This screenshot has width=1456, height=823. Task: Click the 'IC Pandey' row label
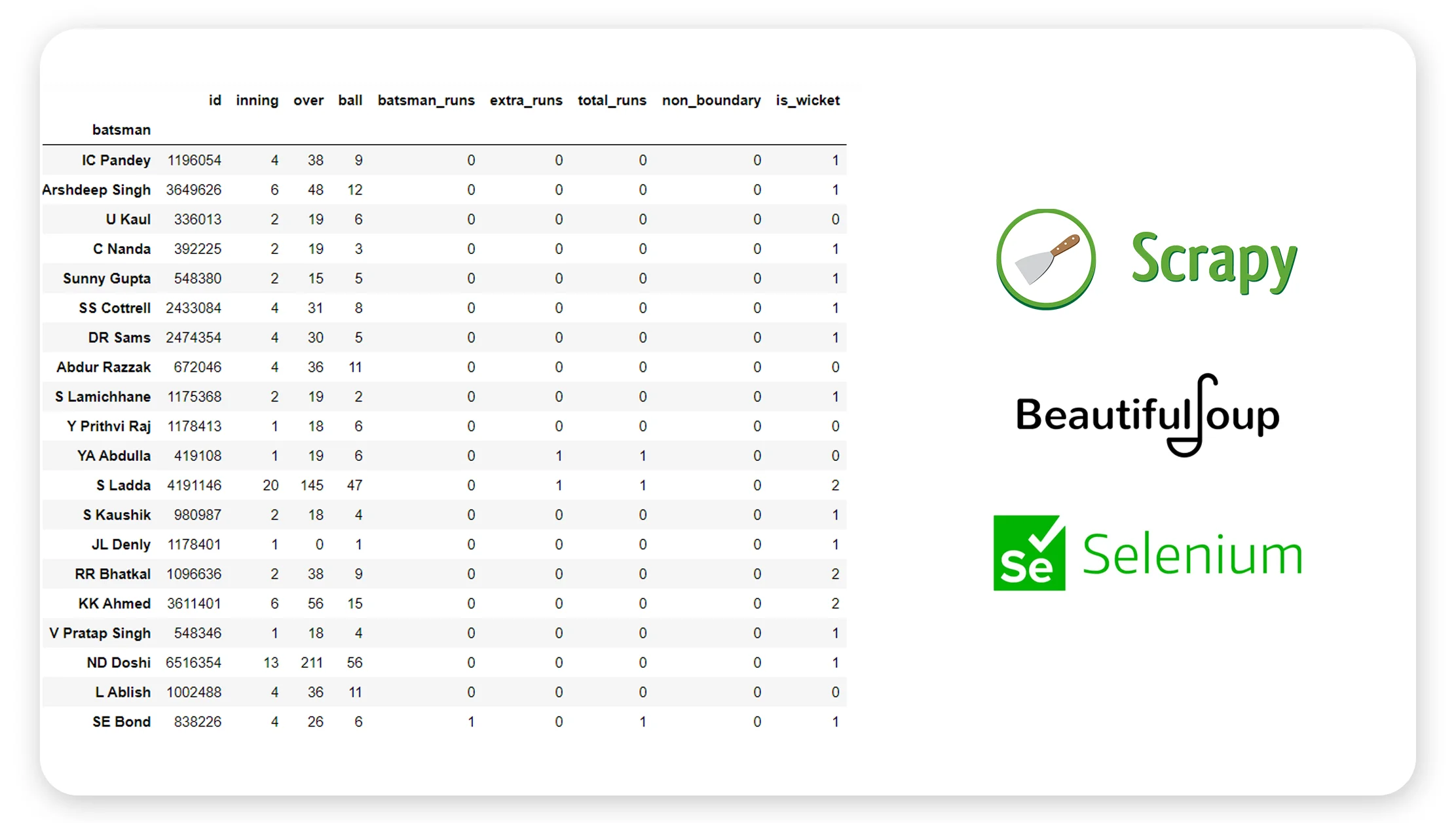116,160
